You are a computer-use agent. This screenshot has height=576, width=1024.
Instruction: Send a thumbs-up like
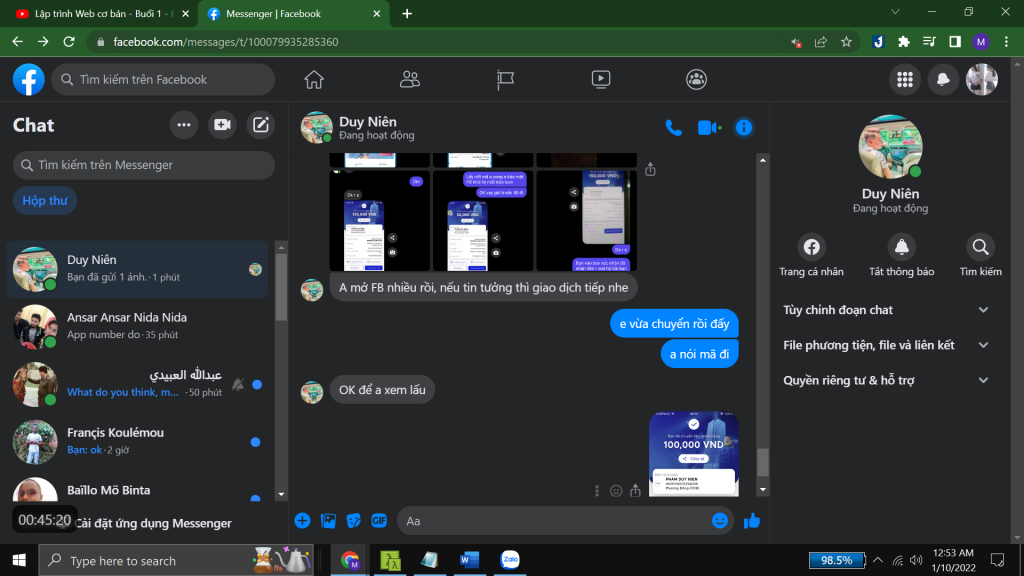752,520
